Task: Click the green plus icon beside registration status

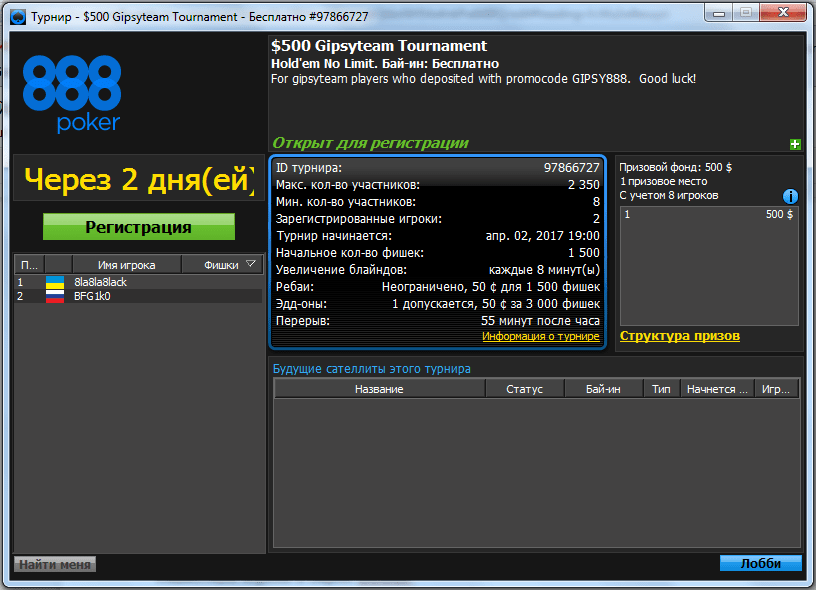Action: pyautogui.click(x=795, y=144)
